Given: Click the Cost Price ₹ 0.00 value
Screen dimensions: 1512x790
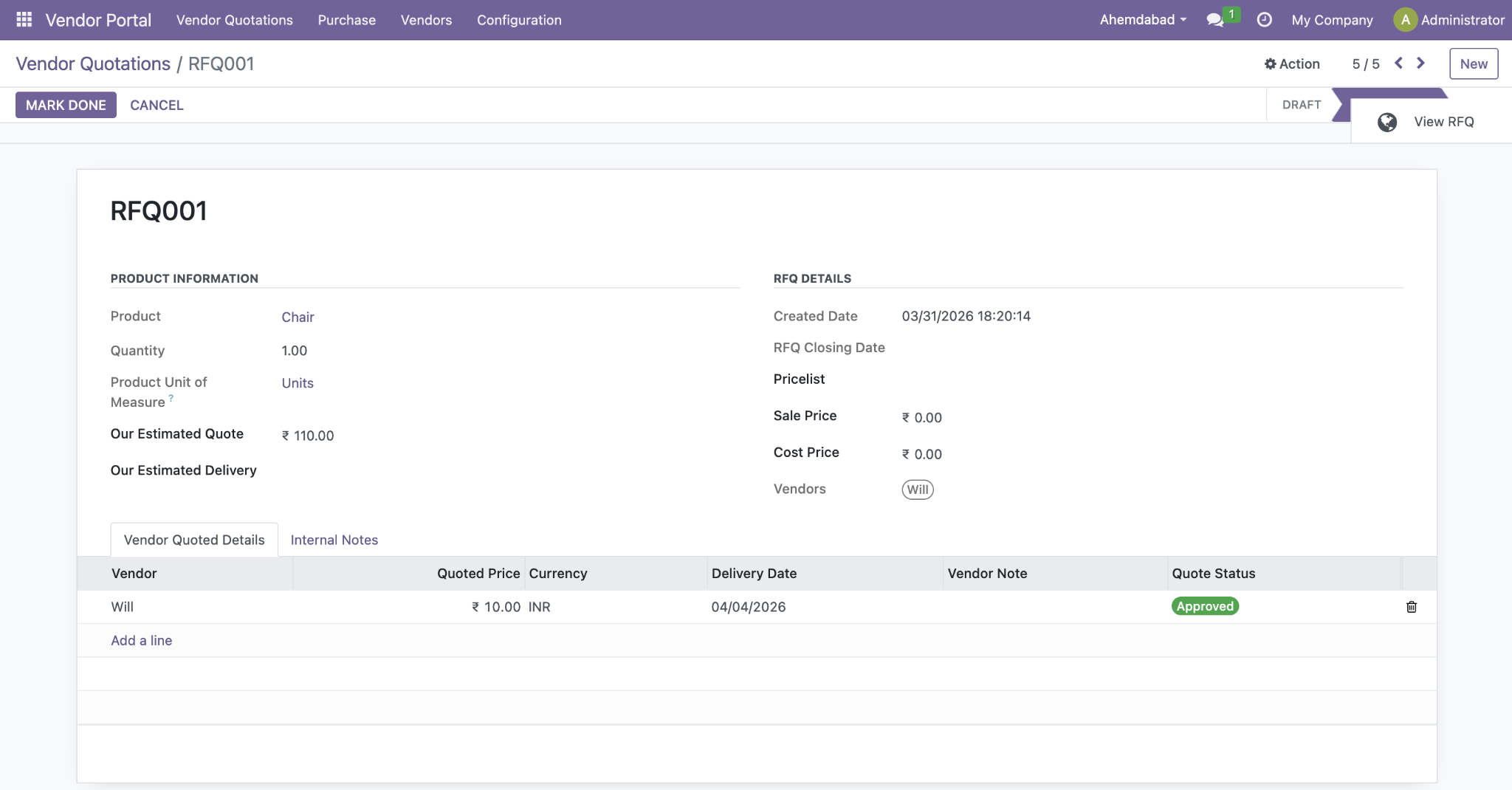Looking at the screenshot, I should click(x=921, y=455).
